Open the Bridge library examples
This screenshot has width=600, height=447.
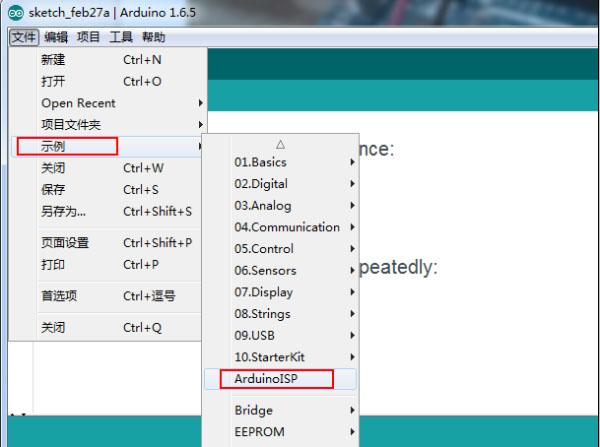click(x=280, y=410)
